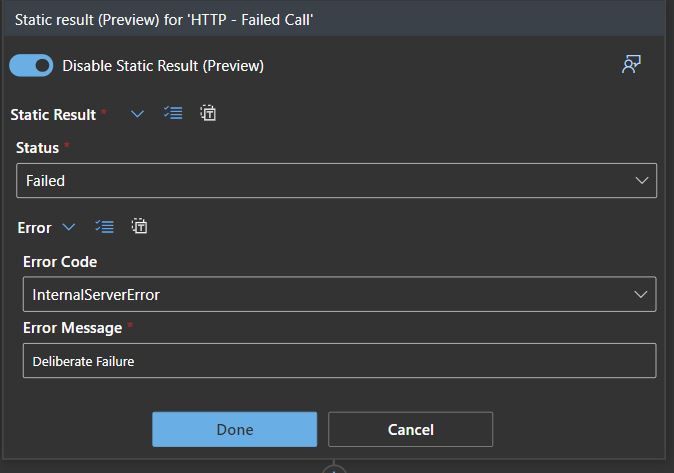674x473 pixels.
Task: Toggle the Disable Static Result switch
Action: click(x=31, y=66)
